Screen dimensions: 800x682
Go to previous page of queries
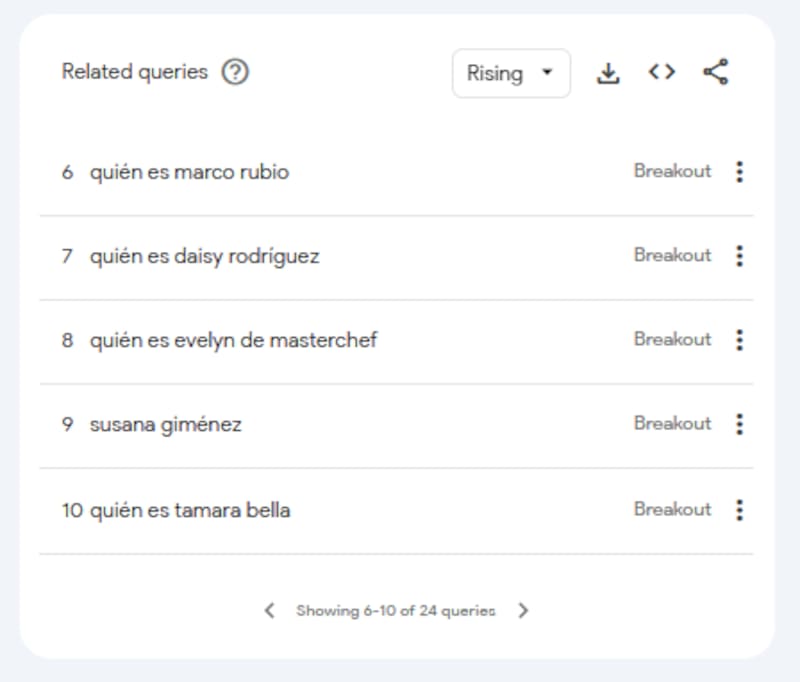point(269,610)
